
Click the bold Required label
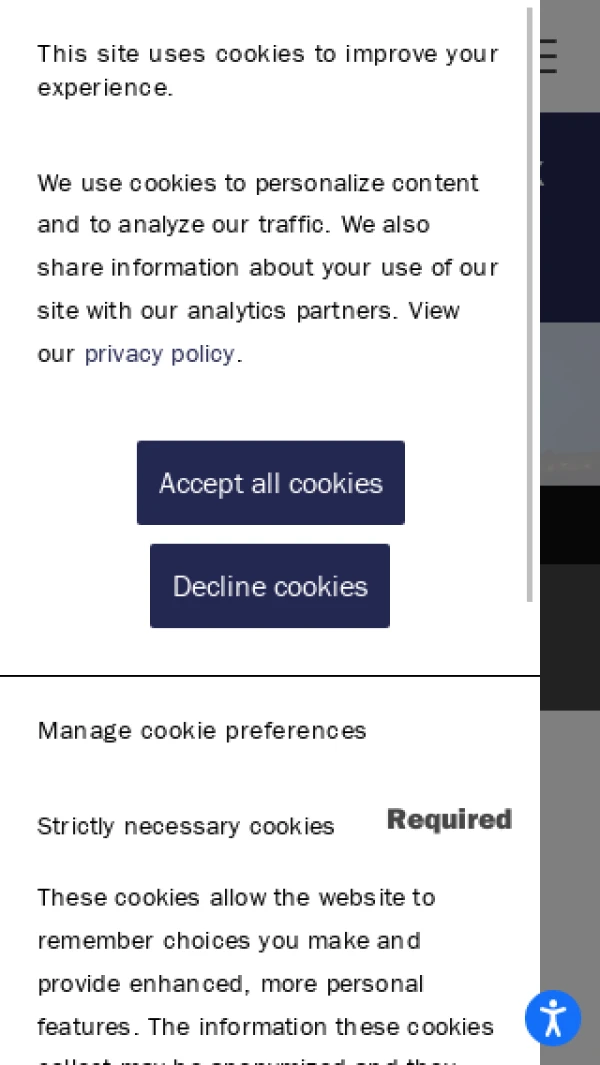point(449,820)
